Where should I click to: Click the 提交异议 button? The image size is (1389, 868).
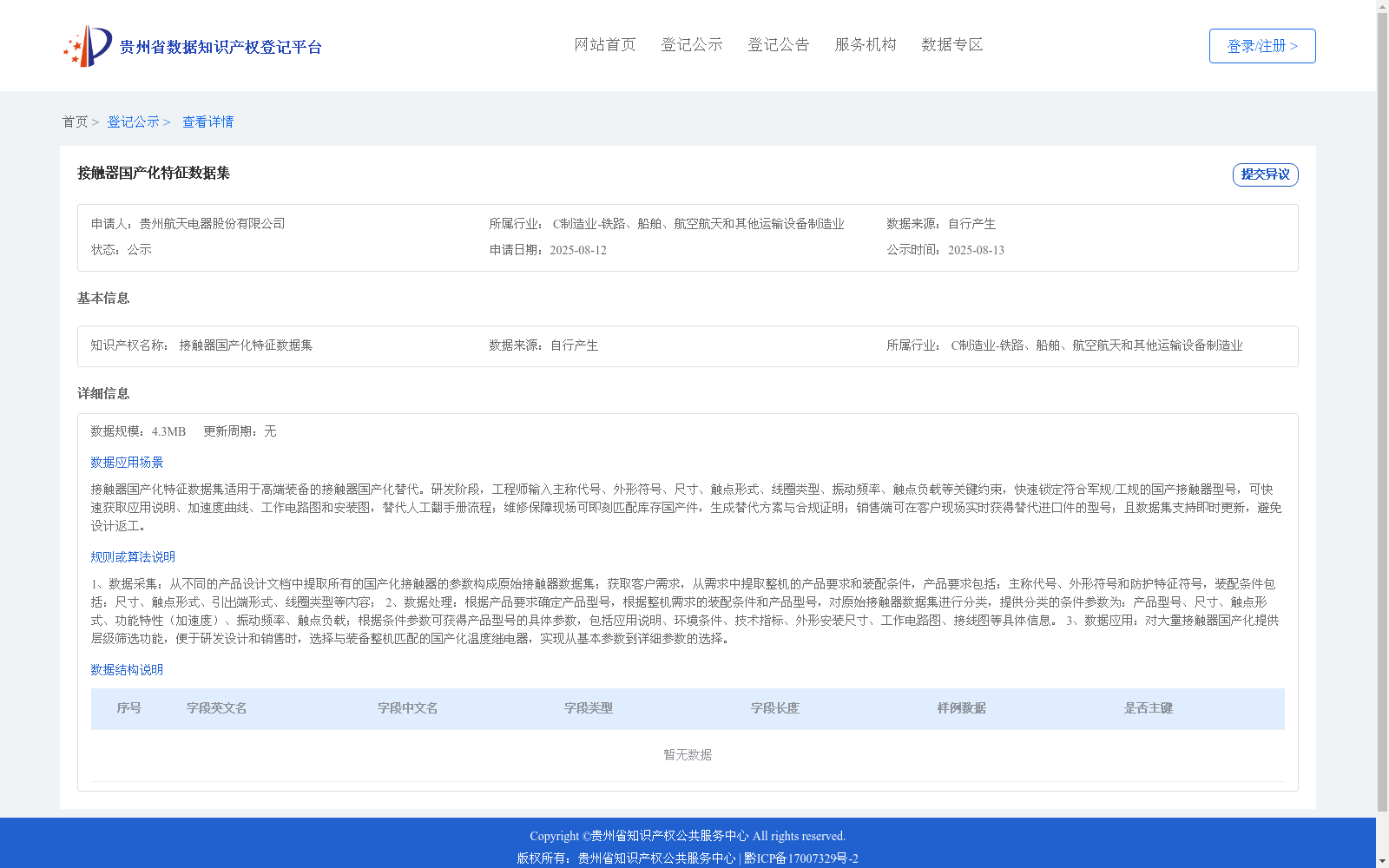point(1266,174)
